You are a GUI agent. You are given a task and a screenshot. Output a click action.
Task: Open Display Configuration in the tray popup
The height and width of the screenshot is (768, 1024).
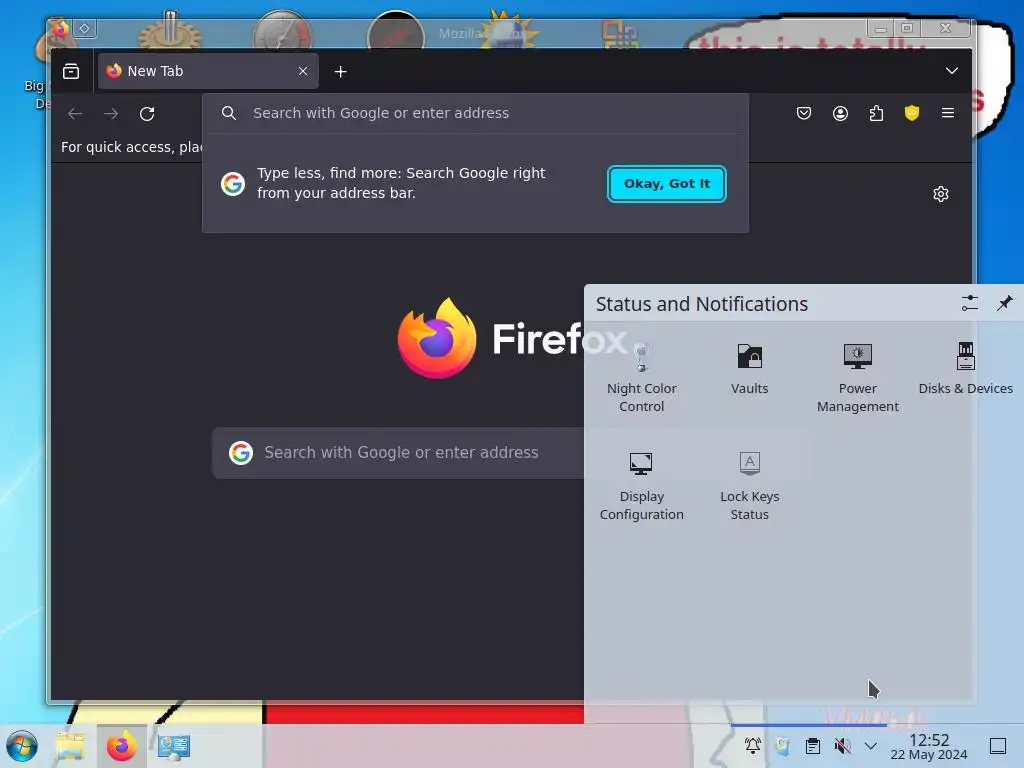pos(641,487)
